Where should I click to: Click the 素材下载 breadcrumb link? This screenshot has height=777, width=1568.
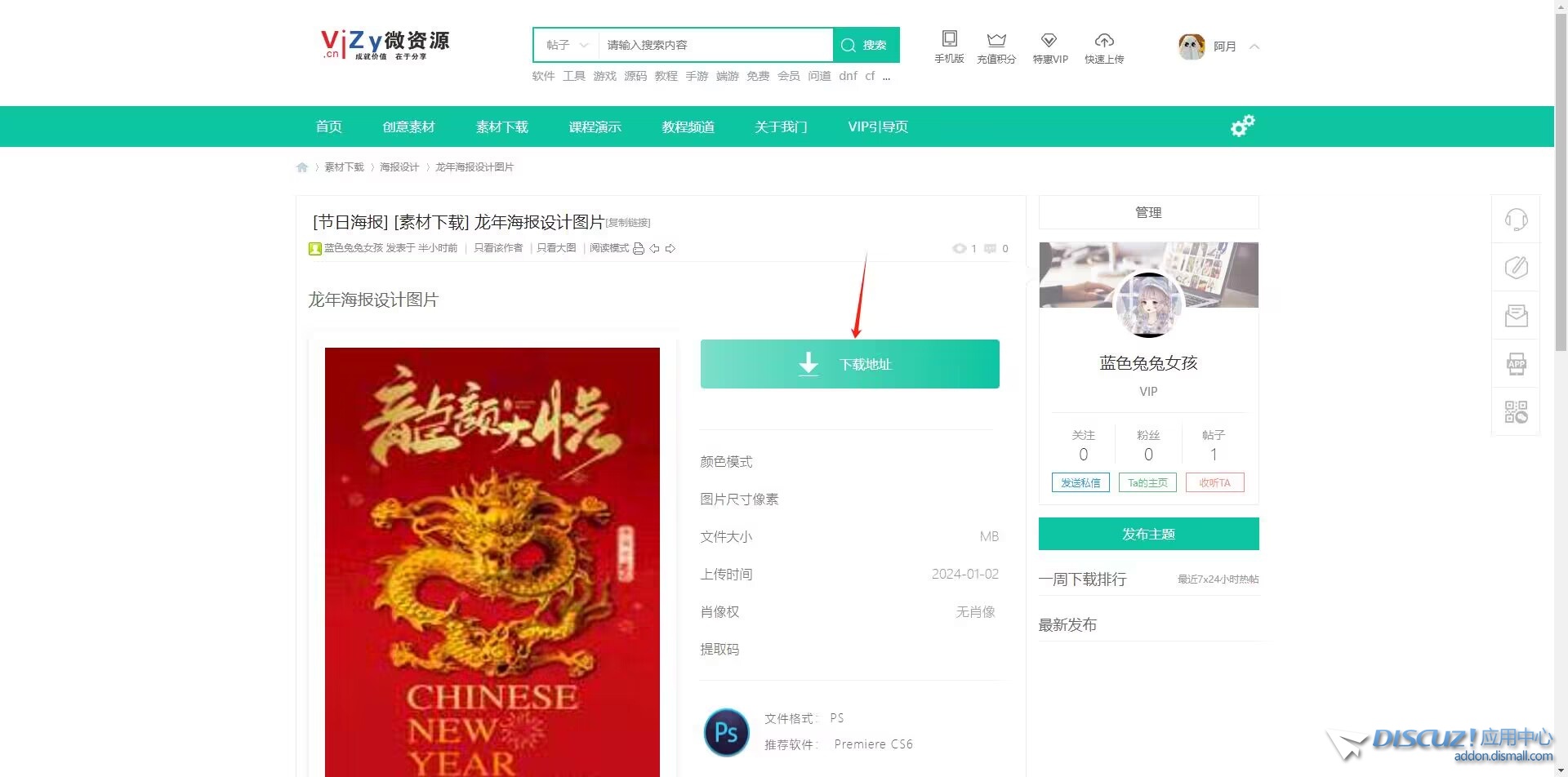coord(344,167)
